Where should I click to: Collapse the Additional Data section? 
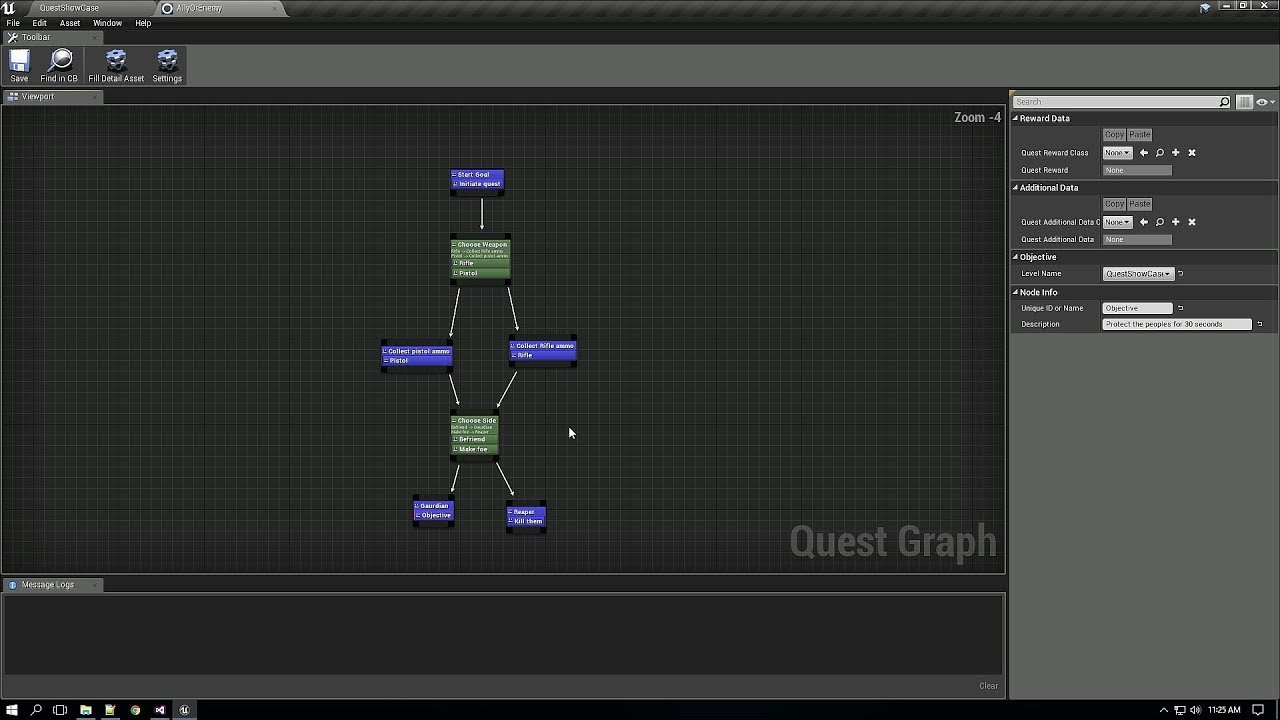pyautogui.click(x=1015, y=187)
